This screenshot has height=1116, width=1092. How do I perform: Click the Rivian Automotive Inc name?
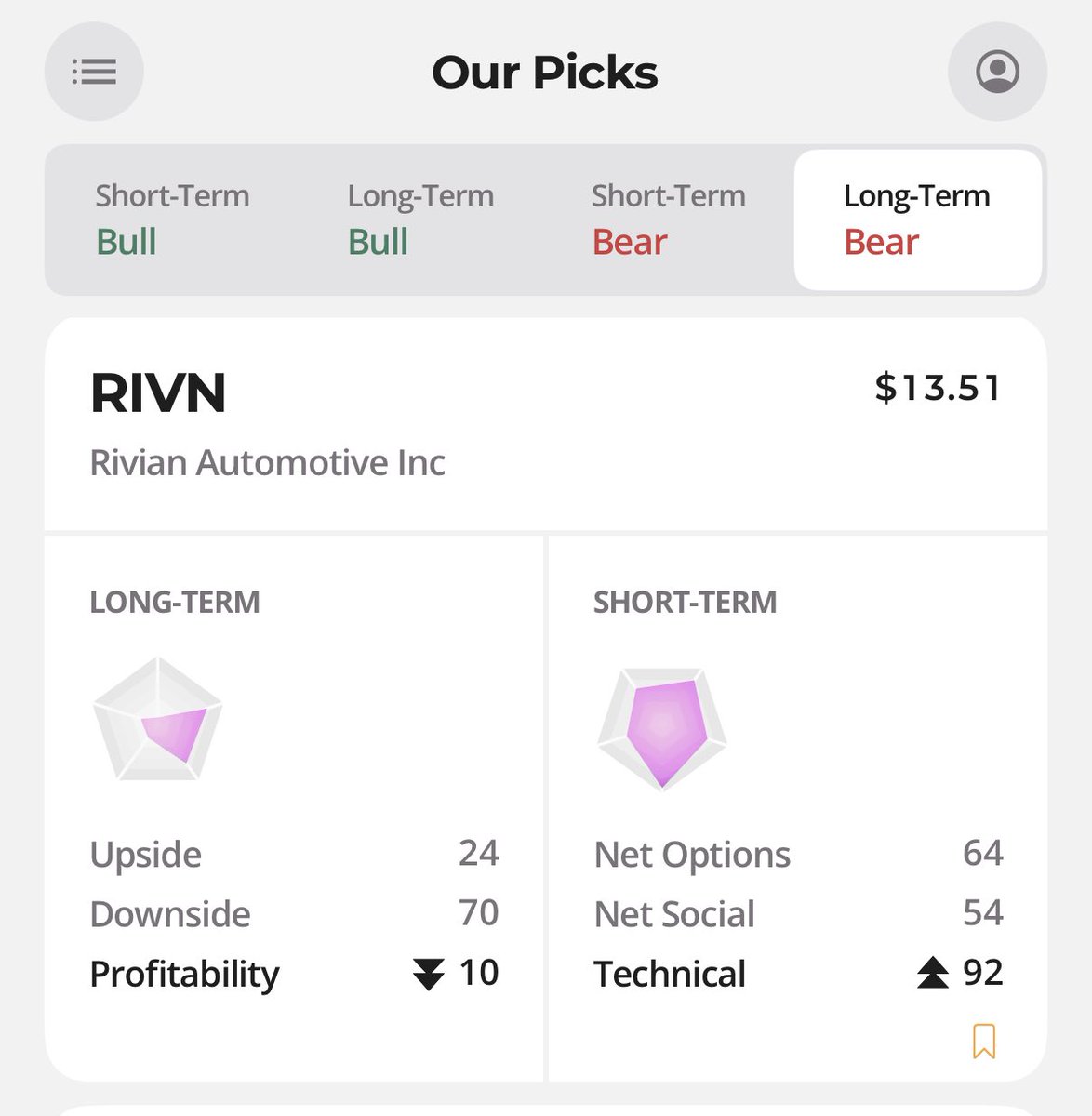pos(267,462)
